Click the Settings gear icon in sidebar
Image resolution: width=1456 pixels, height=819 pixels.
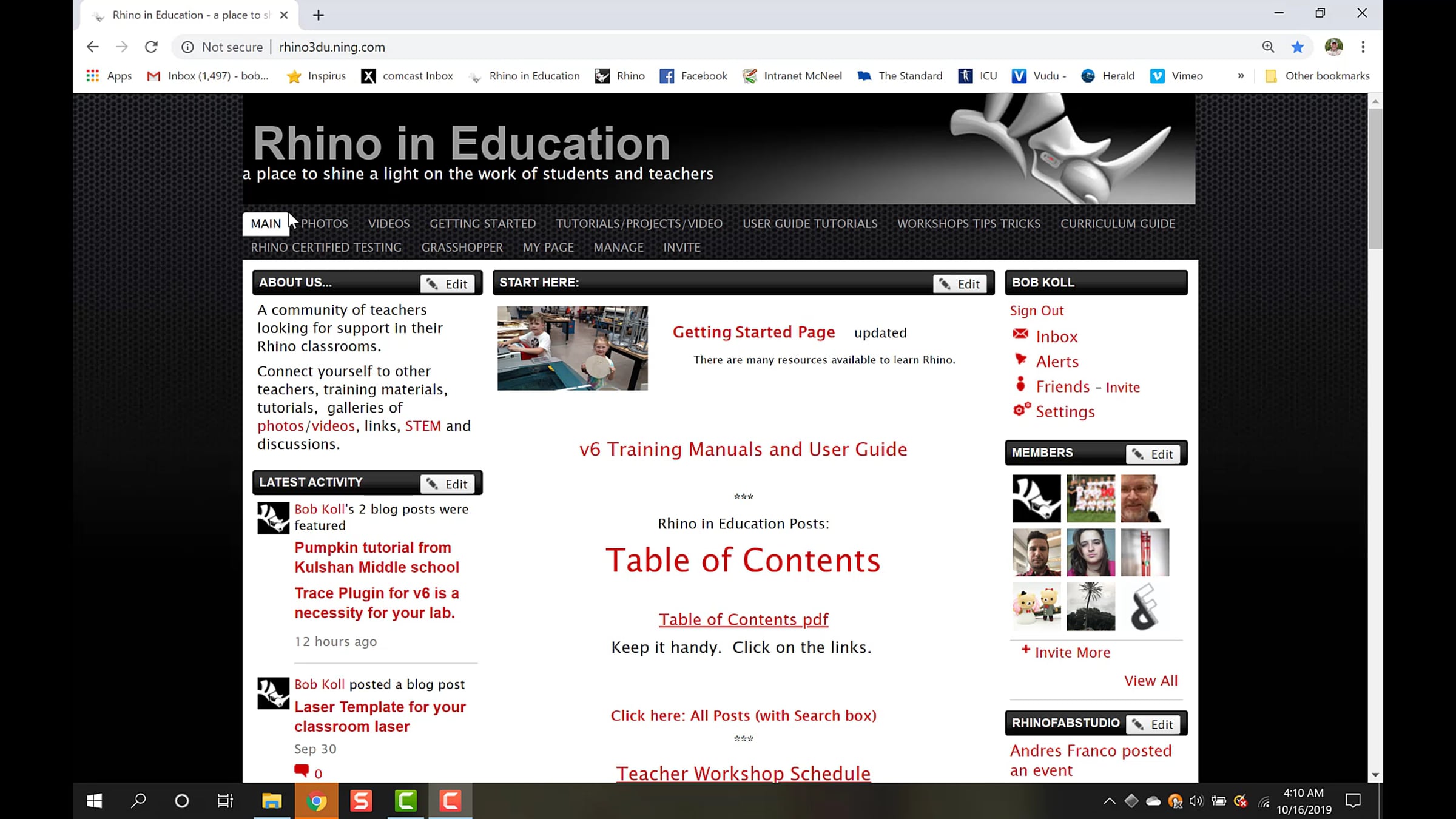[1022, 409]
